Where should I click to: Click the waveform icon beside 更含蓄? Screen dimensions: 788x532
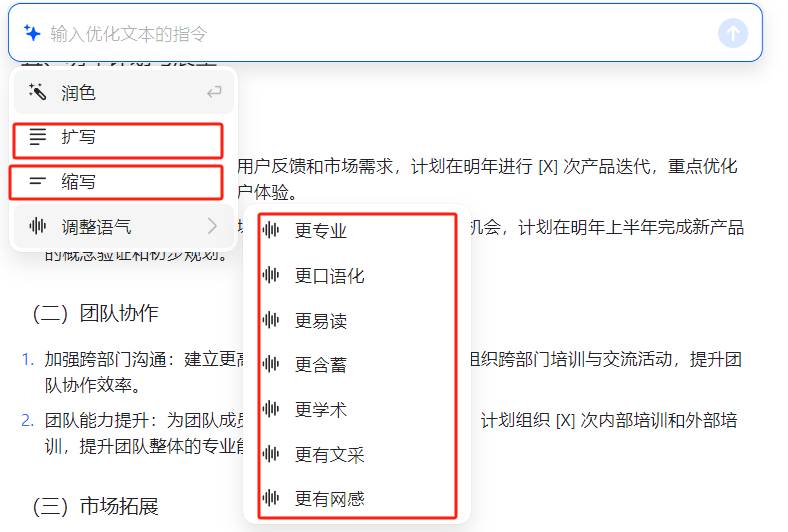(x=271, y=364)
